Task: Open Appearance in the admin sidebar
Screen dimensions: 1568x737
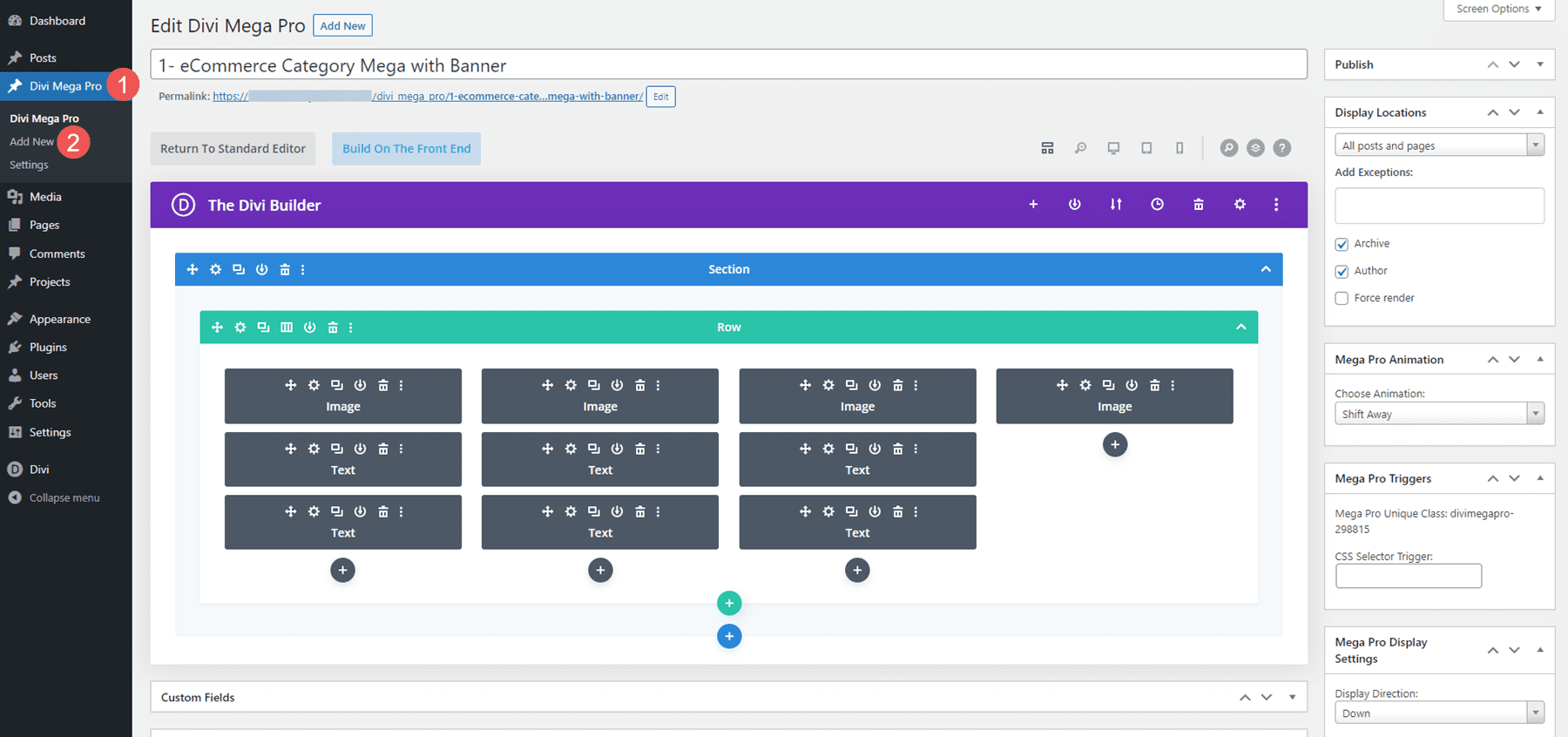Action: 60,319
